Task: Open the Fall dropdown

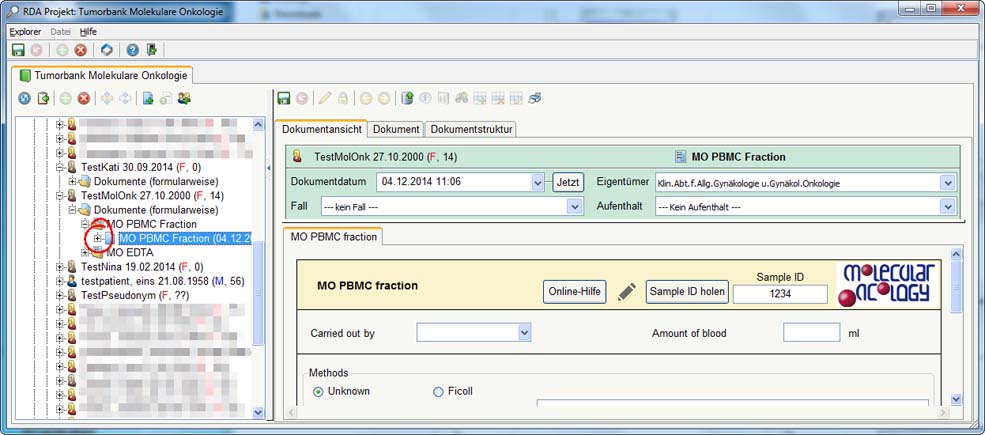Action: pos(574,206)
